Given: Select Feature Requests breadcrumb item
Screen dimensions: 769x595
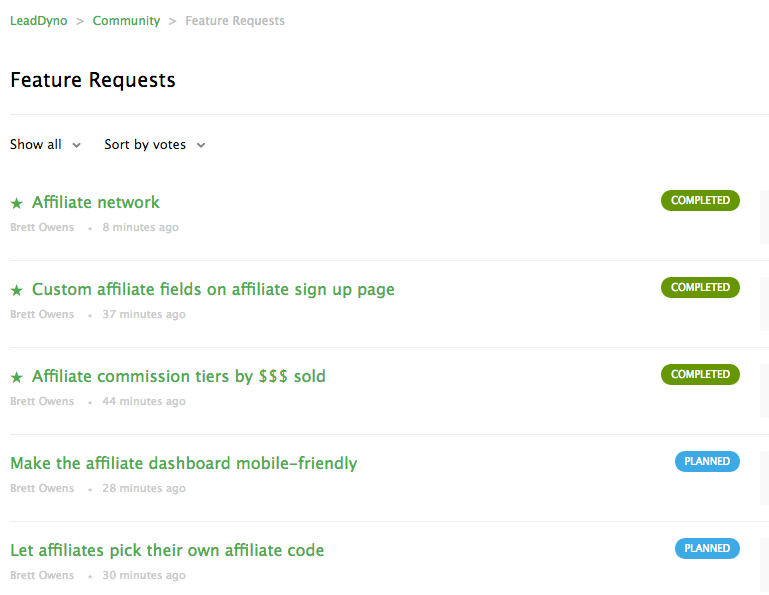Looking at the screenshot, I should 235,21.
